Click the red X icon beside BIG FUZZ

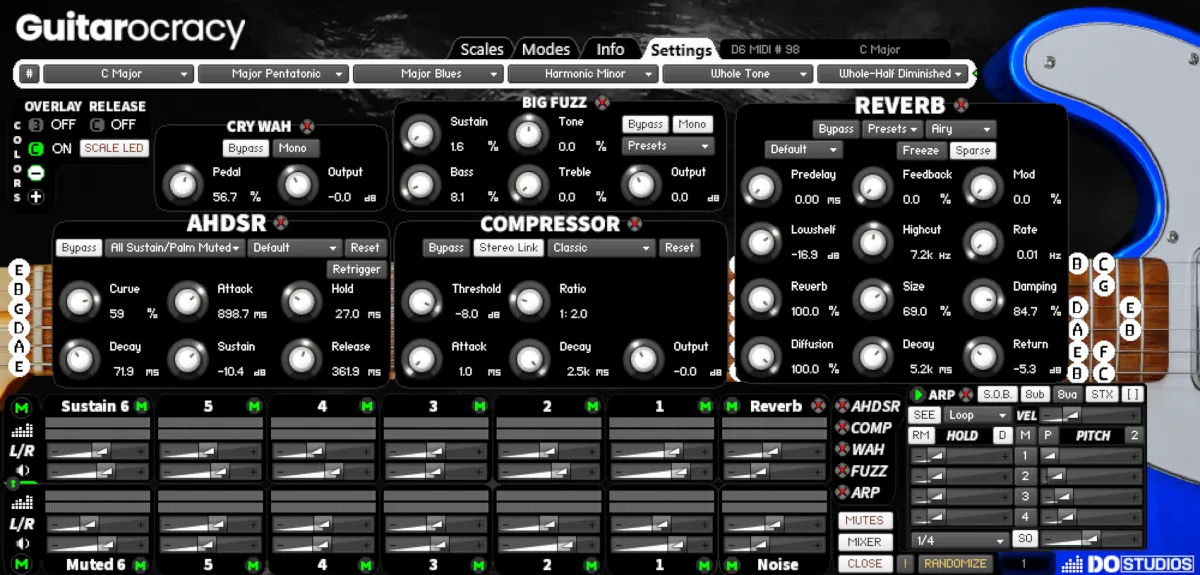pyautogui.click(x=602, y=102)
